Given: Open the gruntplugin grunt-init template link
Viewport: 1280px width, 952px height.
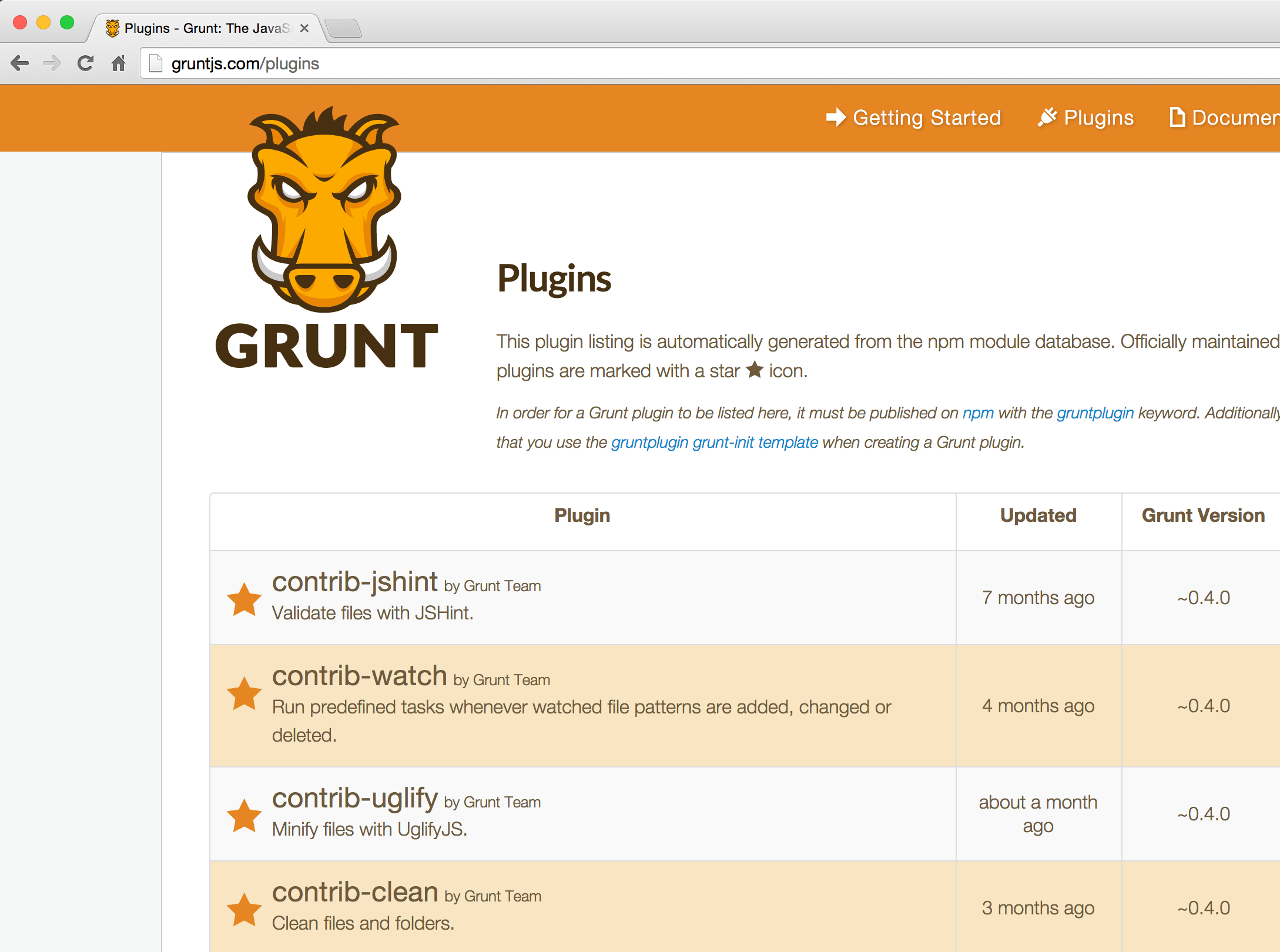Looking at the screenshot, I should [715, 443].
